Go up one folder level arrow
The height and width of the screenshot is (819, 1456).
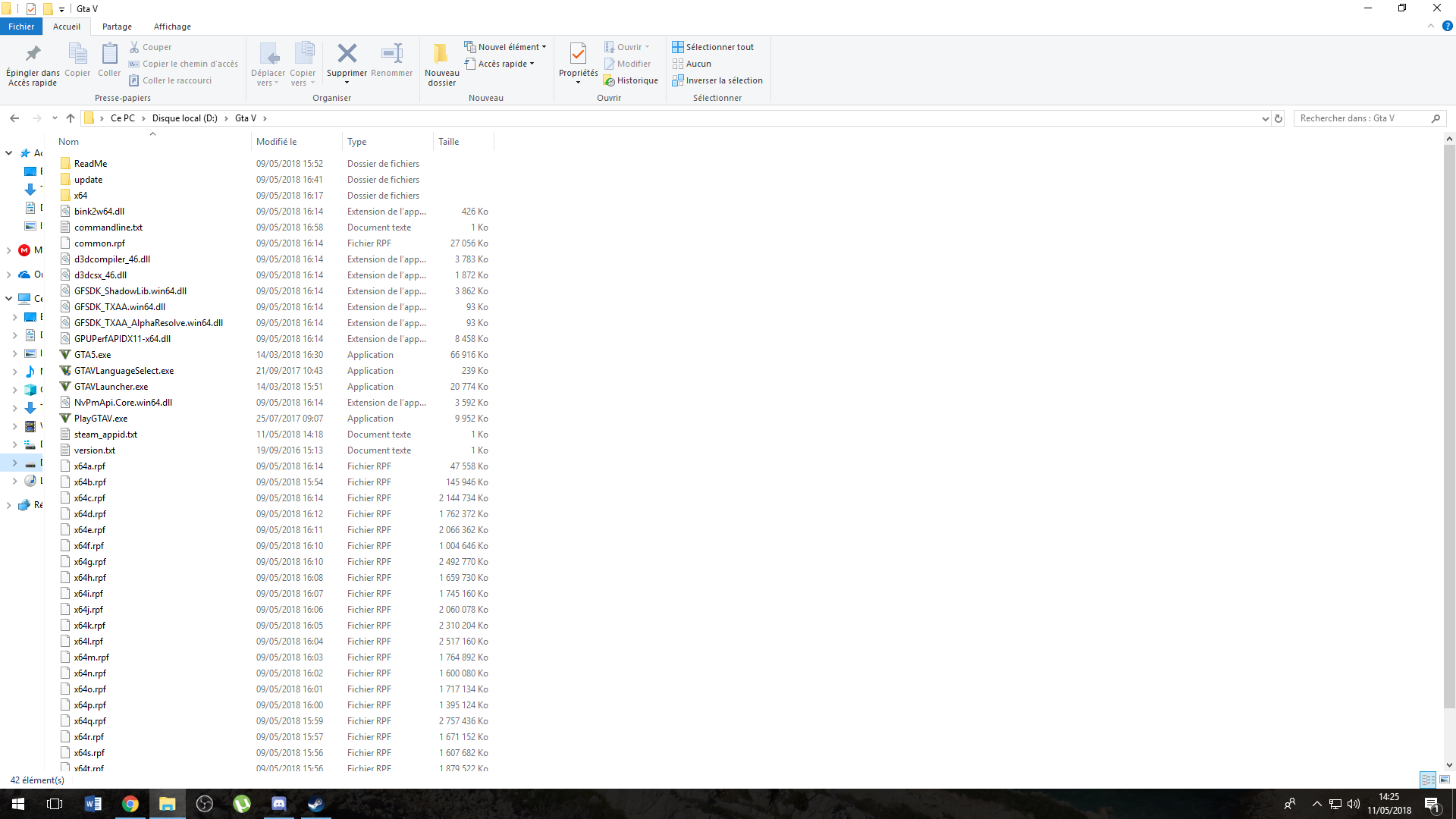(71, 118)
